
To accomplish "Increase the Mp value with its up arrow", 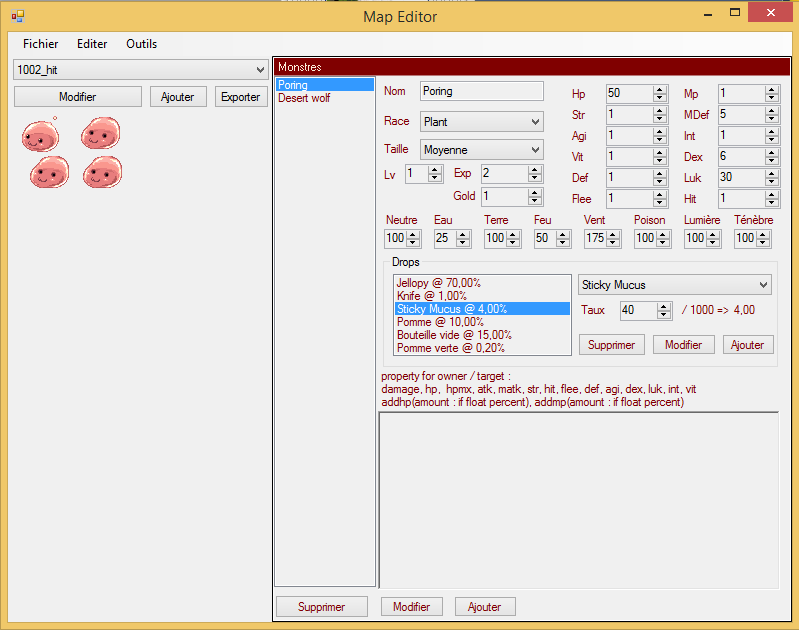I will [772, 90].
